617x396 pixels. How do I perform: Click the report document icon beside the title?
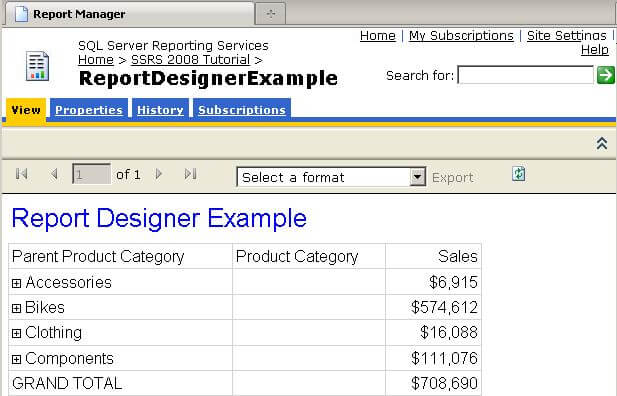(x=37, y=66)
